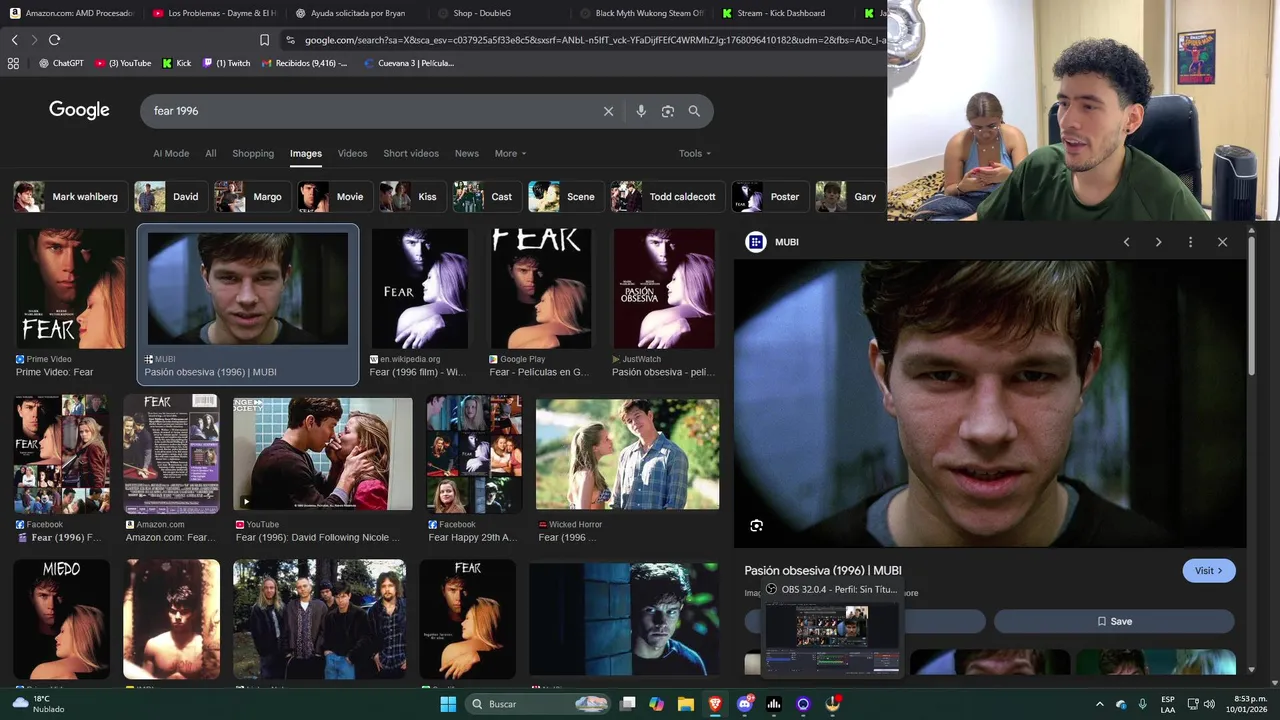Open the browser apps grid icon in bookmarks bar
The height and width of the screenshot is (720, 1280).
13,63
